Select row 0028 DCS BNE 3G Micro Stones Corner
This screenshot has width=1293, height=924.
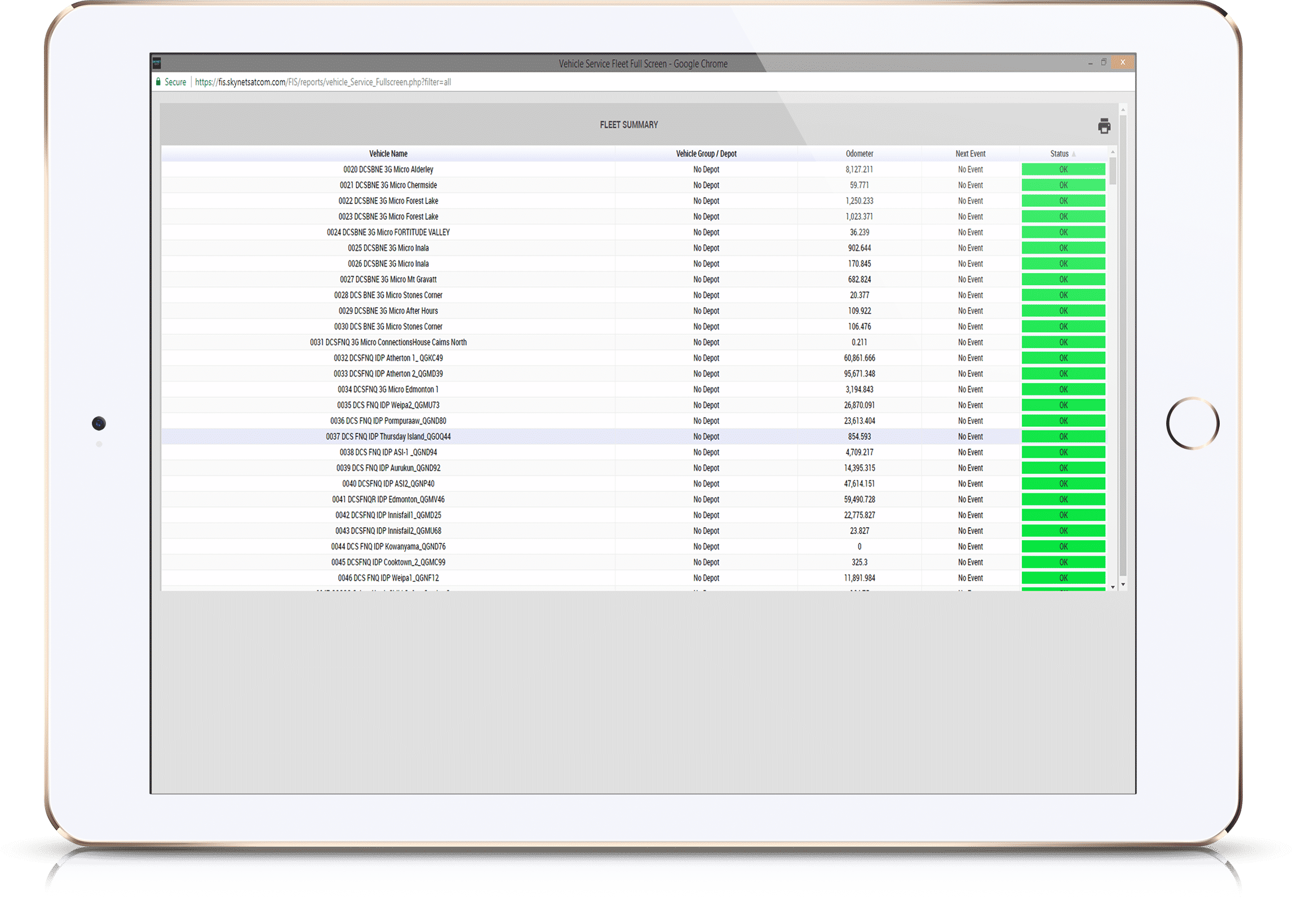[634, 295]
